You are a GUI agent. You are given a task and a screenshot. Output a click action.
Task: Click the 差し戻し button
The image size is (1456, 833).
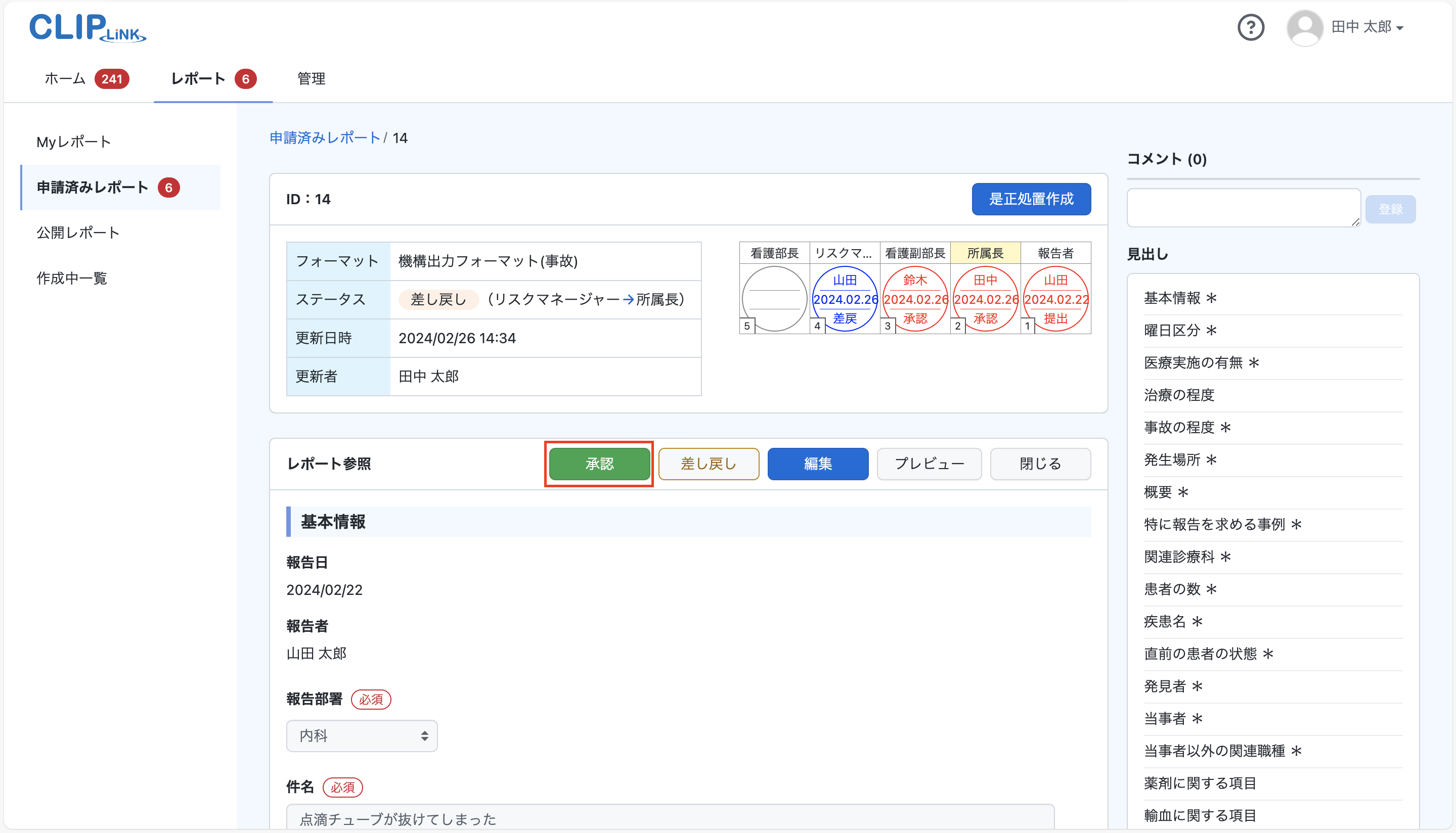pyautogui.click(x=709, y=464)
